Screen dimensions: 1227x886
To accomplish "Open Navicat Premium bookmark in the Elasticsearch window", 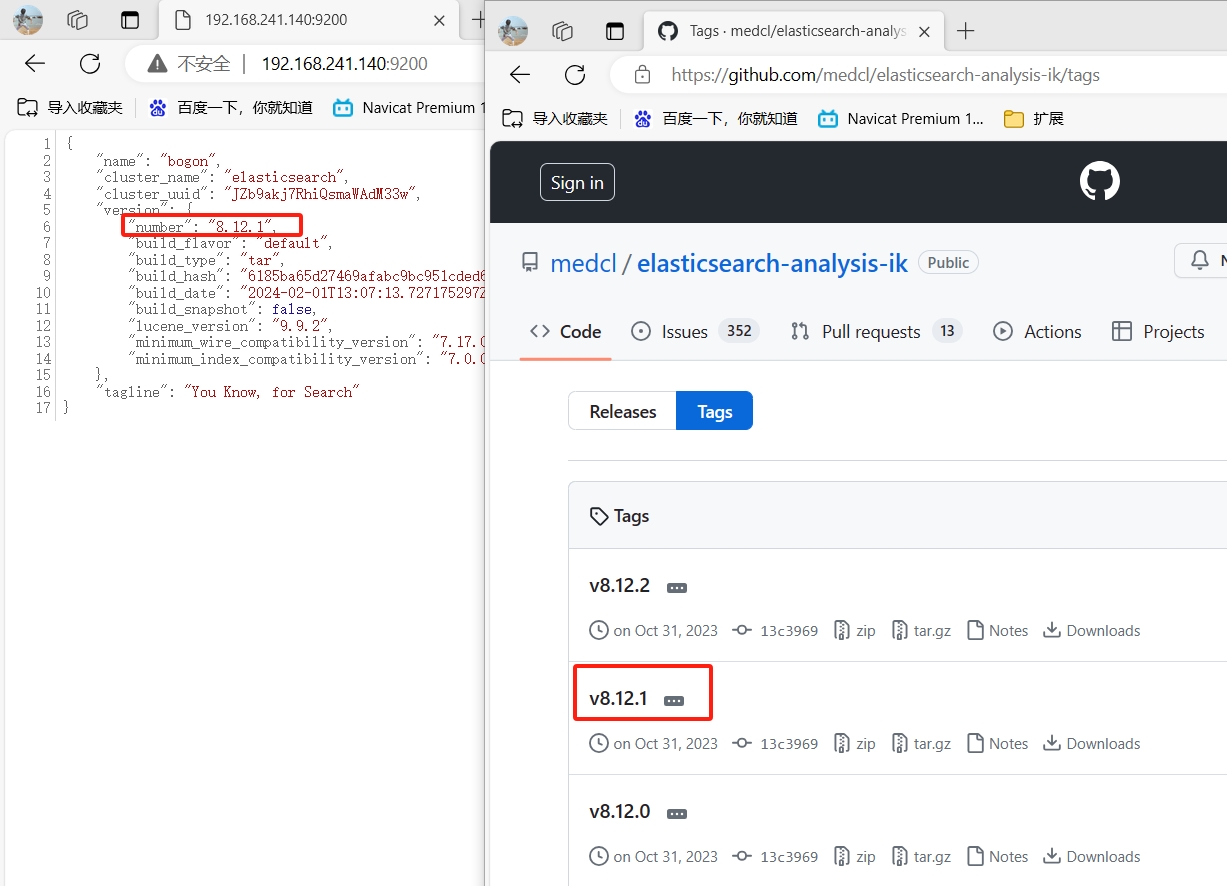I will 409,108.
